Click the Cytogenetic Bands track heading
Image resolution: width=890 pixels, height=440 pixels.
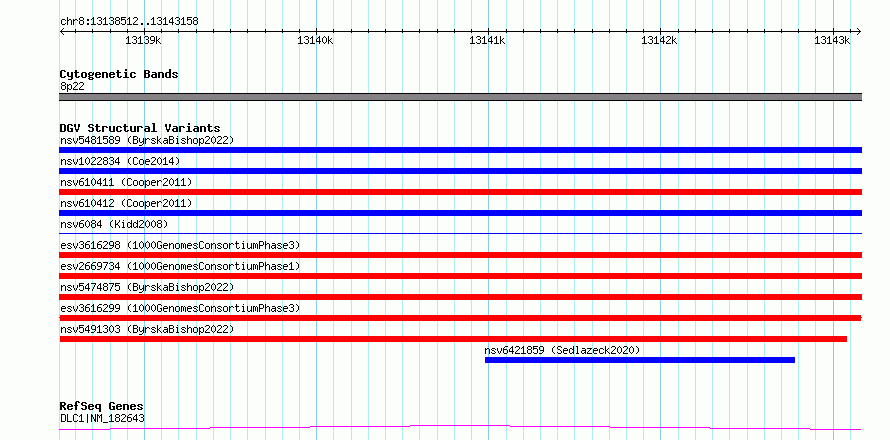click(x=119, y=74)
